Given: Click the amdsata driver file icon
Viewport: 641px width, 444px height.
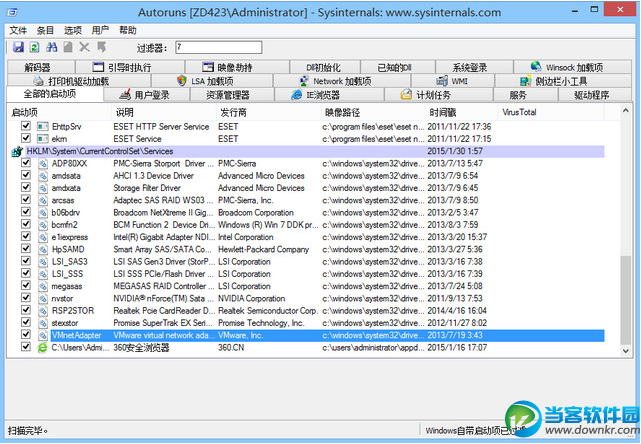Looking at the screenshot, I should (43, 176).
